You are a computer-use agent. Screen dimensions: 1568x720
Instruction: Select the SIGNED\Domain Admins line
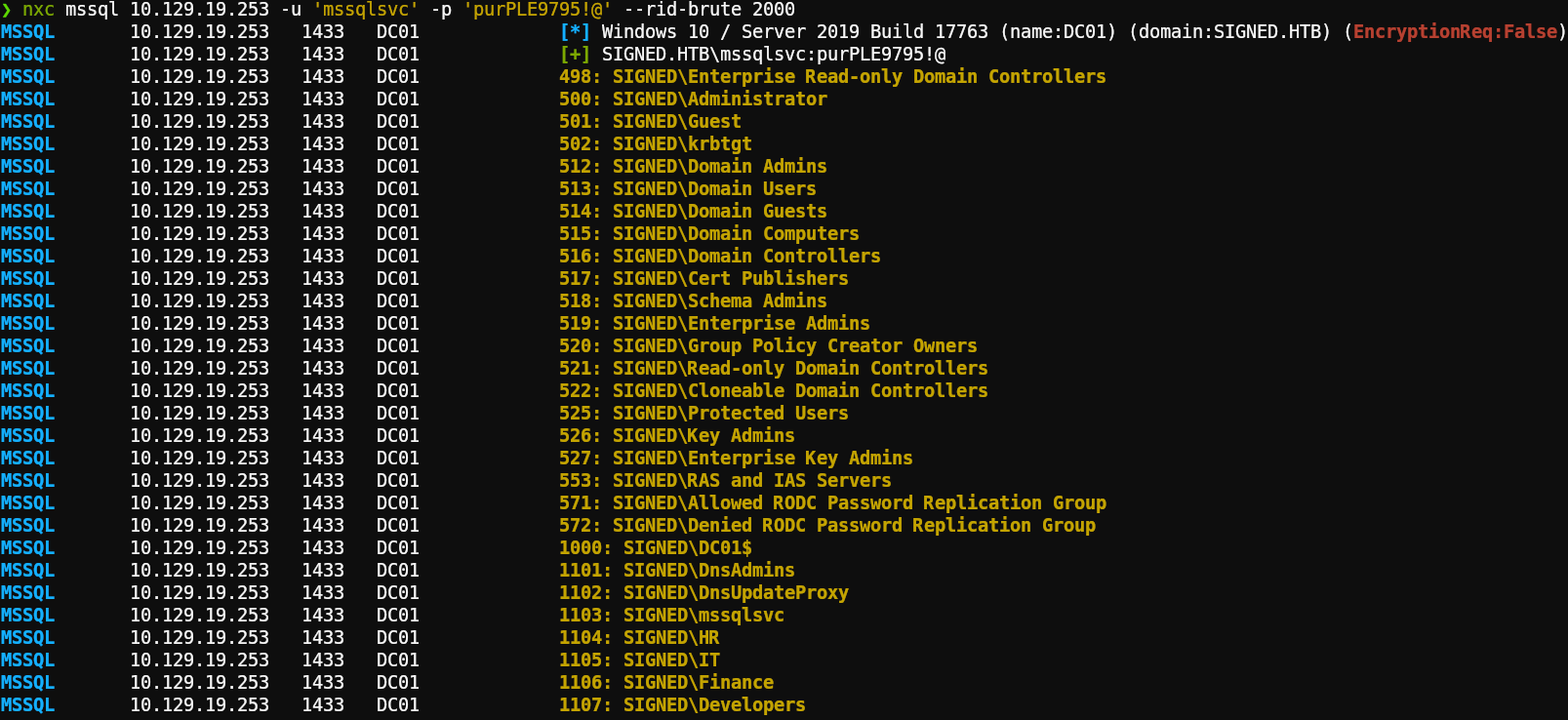pyautogui.click(x=719, y=167)
